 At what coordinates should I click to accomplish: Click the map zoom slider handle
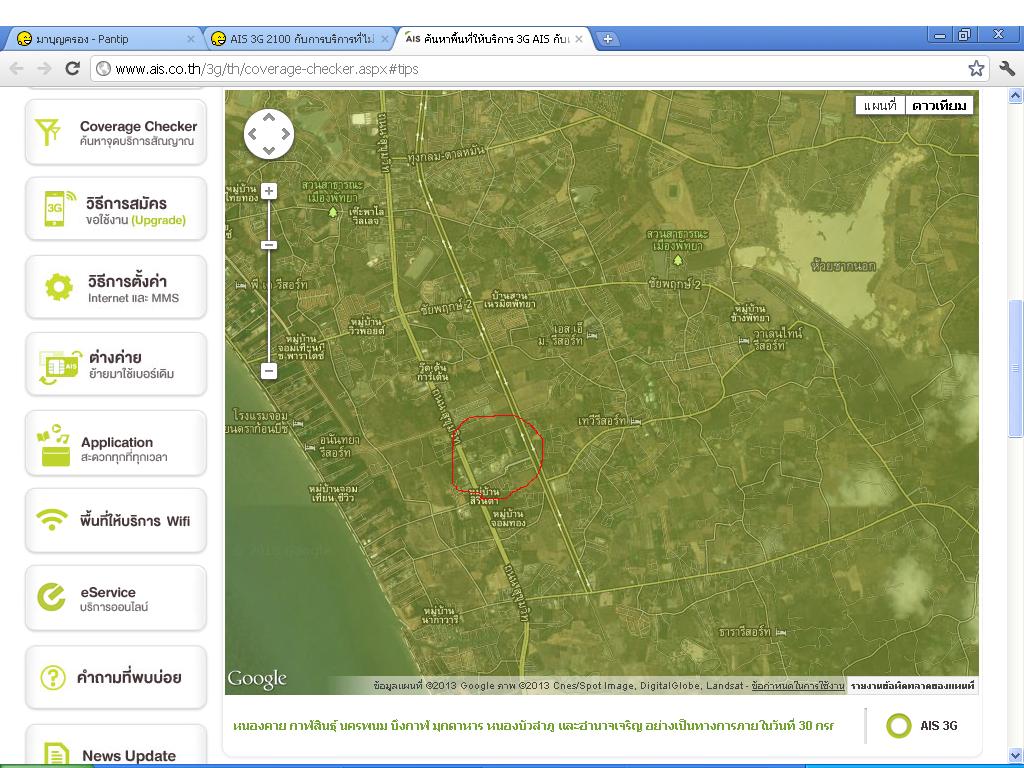tap(268, 245)
